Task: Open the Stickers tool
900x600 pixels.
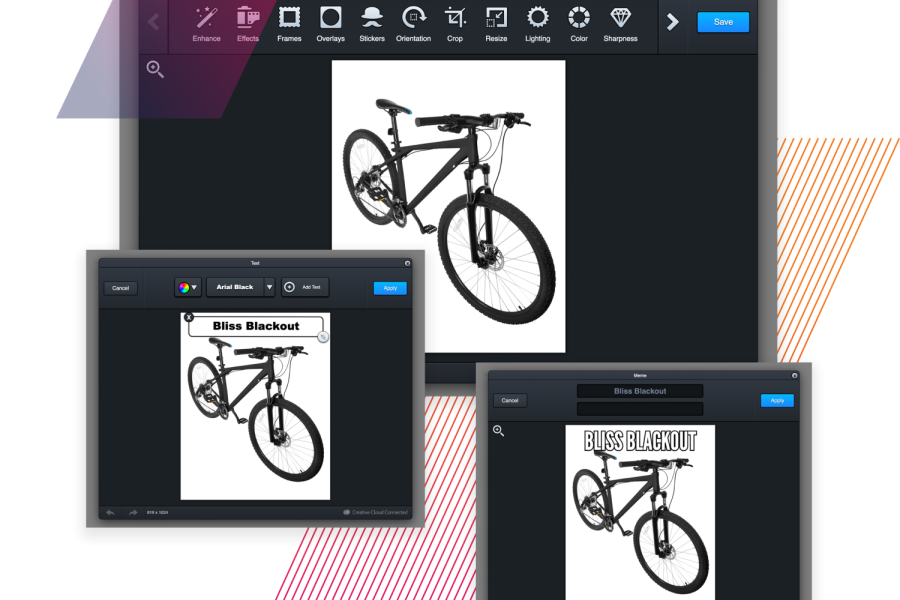Action: [x=371, y=24]
